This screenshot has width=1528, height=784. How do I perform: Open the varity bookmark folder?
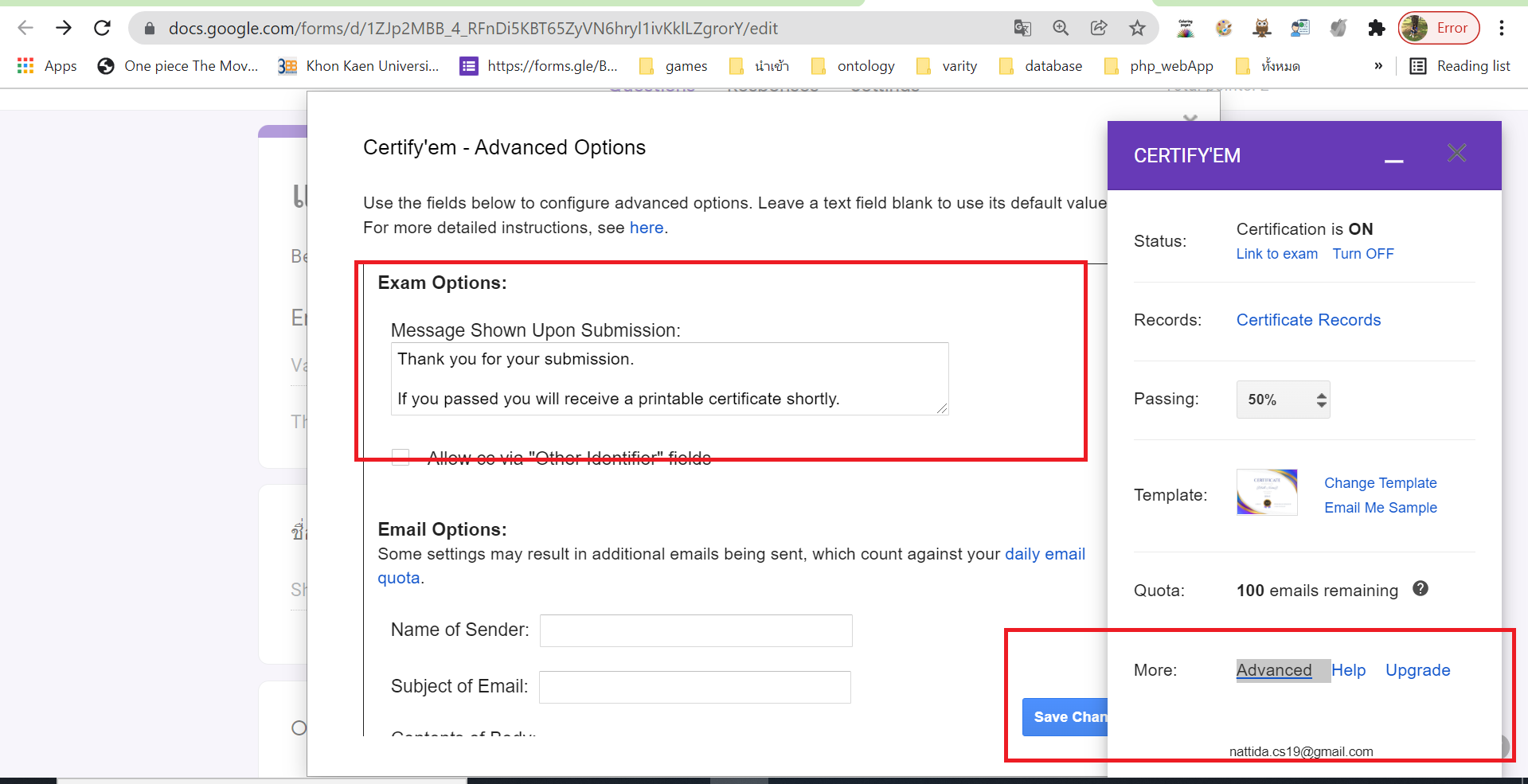click(x=947, y=66)
